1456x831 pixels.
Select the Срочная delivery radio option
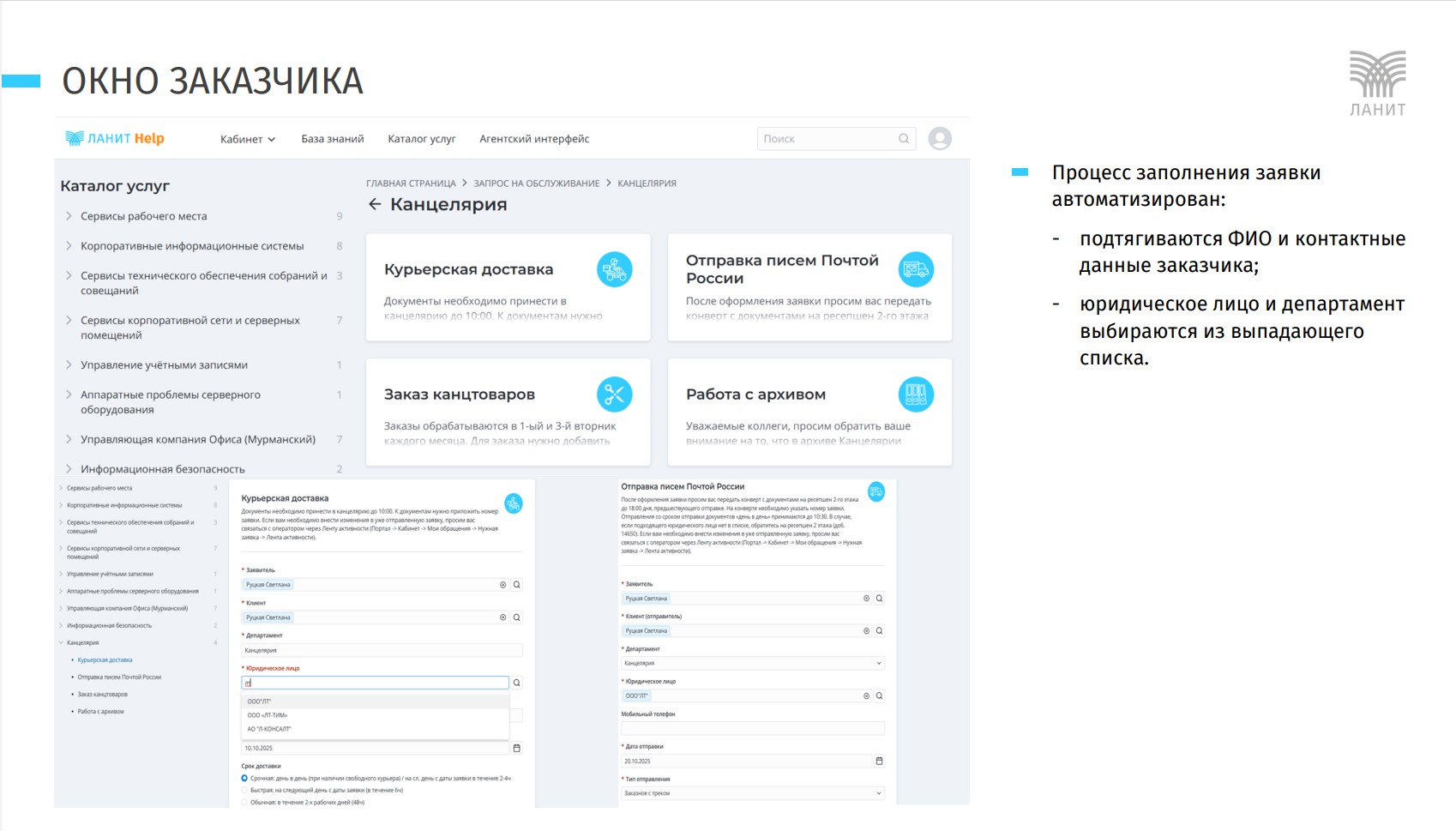click(x=244, y=779)
